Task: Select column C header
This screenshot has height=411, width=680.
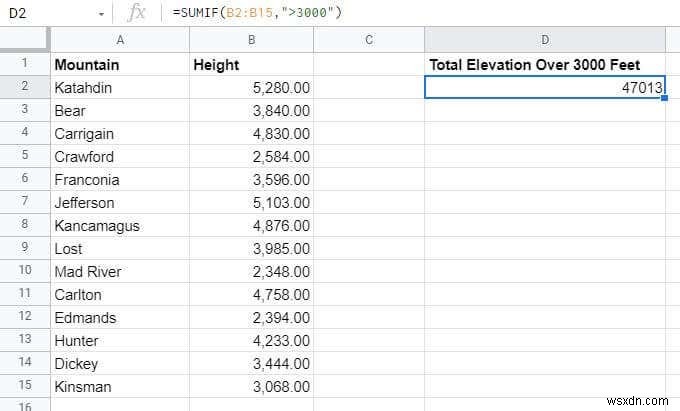Action: click(x=369, y=40)
